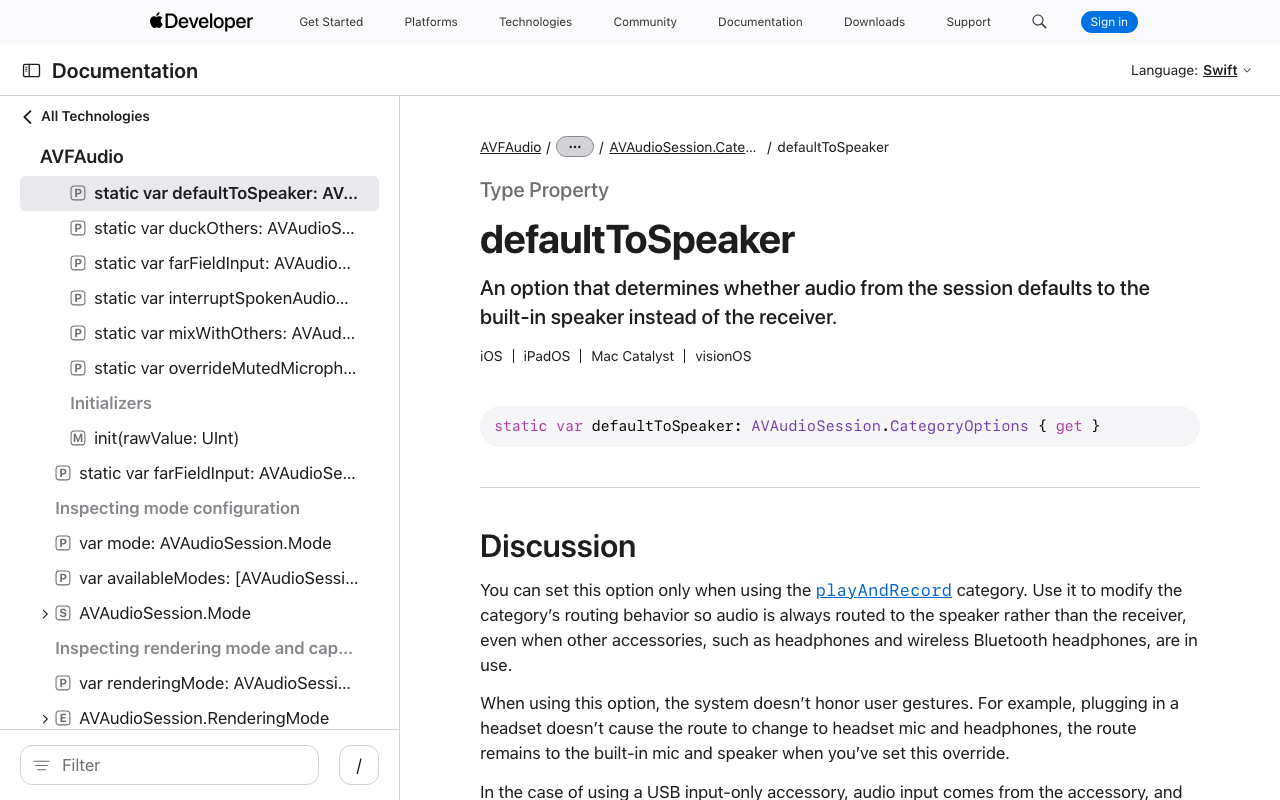Go back via All Technologies chevron
The height and width of the screenshot is (800, 1280).
pyautogui.click(x=27, y=116)
